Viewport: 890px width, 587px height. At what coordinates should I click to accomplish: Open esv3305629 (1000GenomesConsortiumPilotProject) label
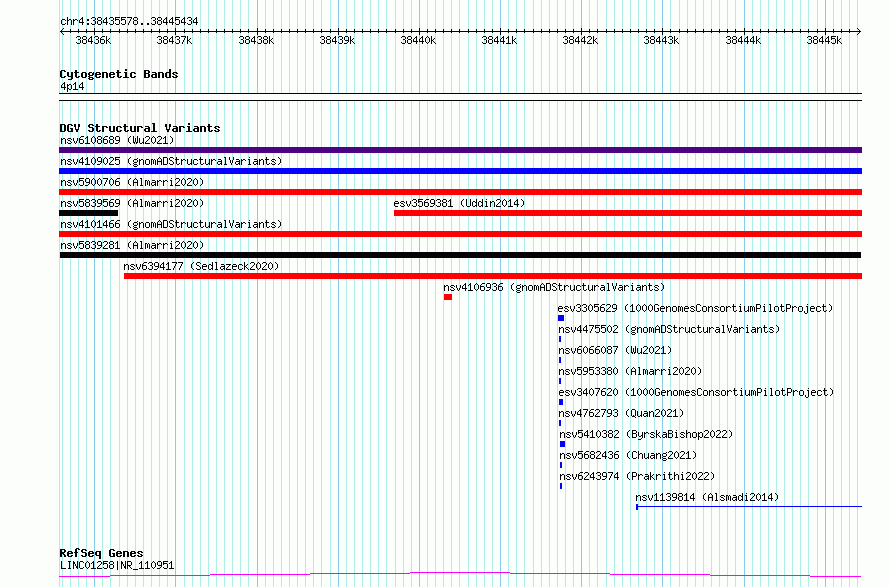point(695,308)
